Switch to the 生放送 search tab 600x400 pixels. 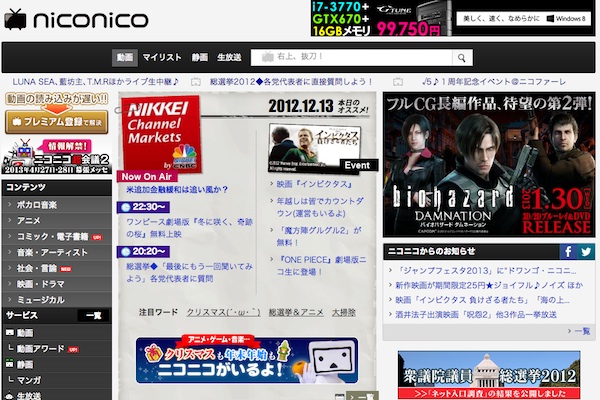pyautogui.click(x=229, y=58)
